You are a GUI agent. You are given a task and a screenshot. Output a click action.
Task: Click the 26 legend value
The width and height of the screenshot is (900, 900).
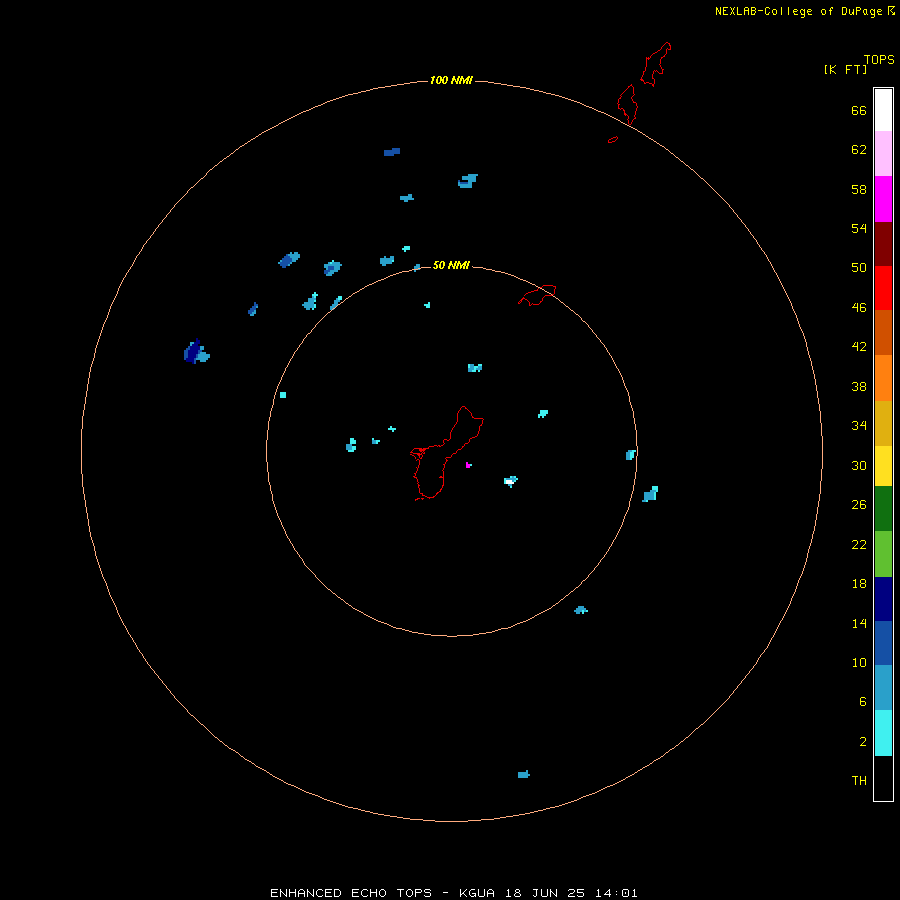[859, 505]
